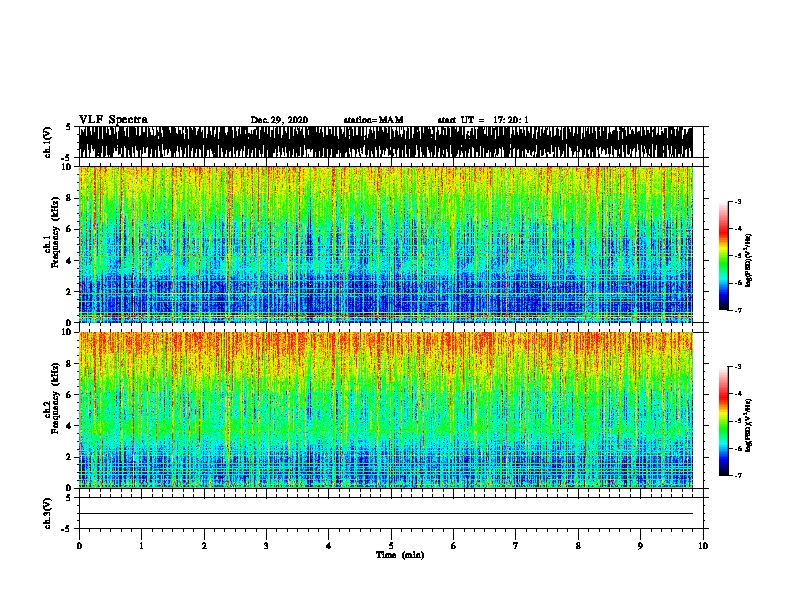792x612 pixels.
Task: Click the "VLF Spectra" plot title
Action: point(113,120)
